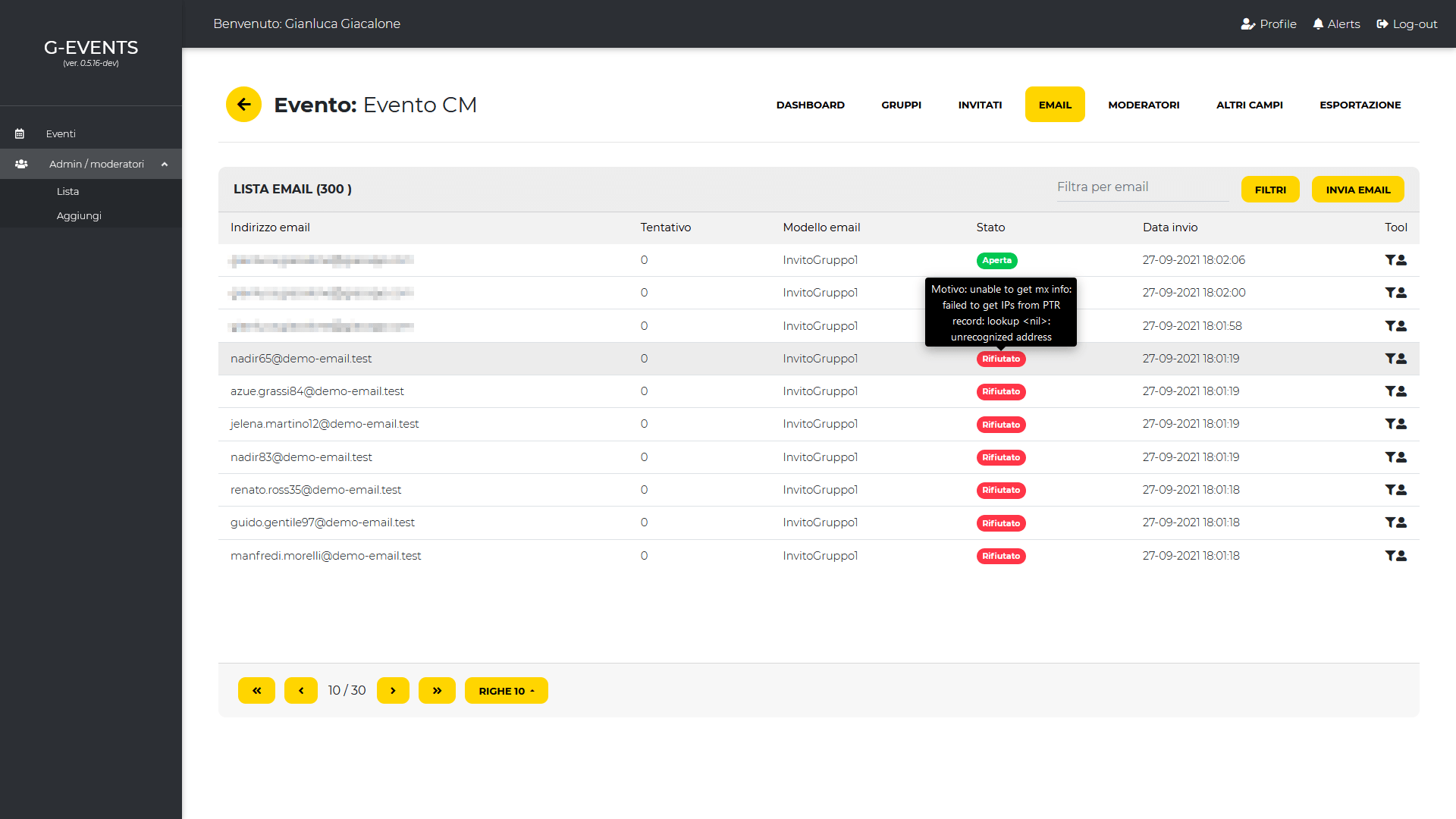This screenshot has height=819, width=1456.
Task: Jump to last page double-right arrows
Action: pyautogui.click(x=437, y=691)
